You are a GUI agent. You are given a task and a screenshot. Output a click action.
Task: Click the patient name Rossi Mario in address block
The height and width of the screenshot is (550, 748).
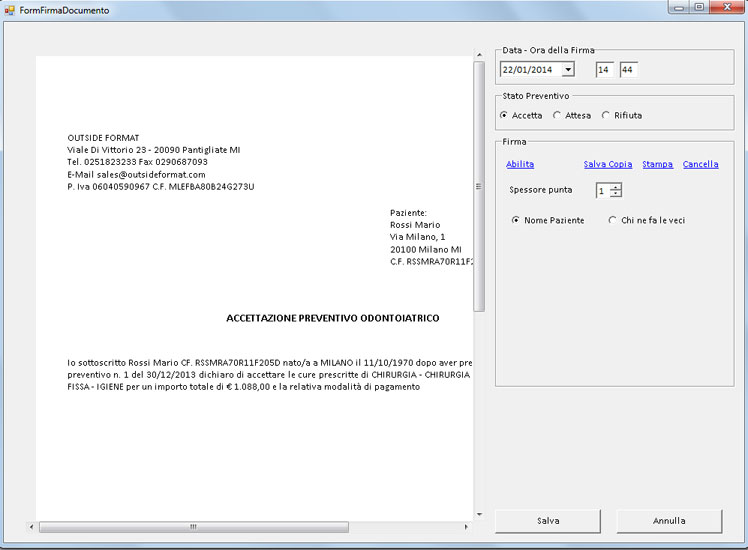pyautogui.click(x=415, y=225)
